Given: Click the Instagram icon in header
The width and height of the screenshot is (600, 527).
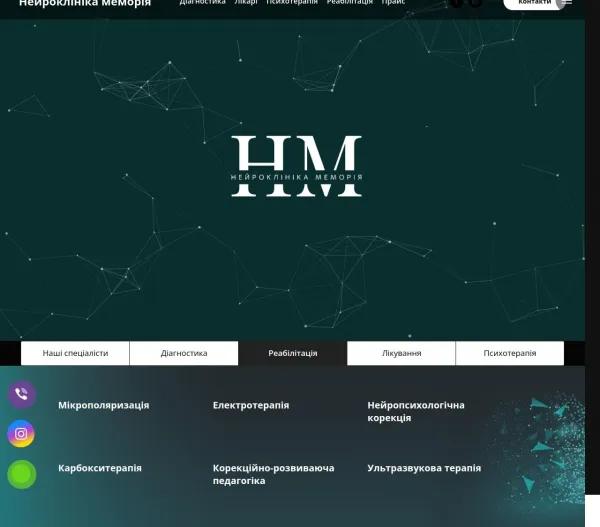Looking at the screenshot, I should point(475,2).
